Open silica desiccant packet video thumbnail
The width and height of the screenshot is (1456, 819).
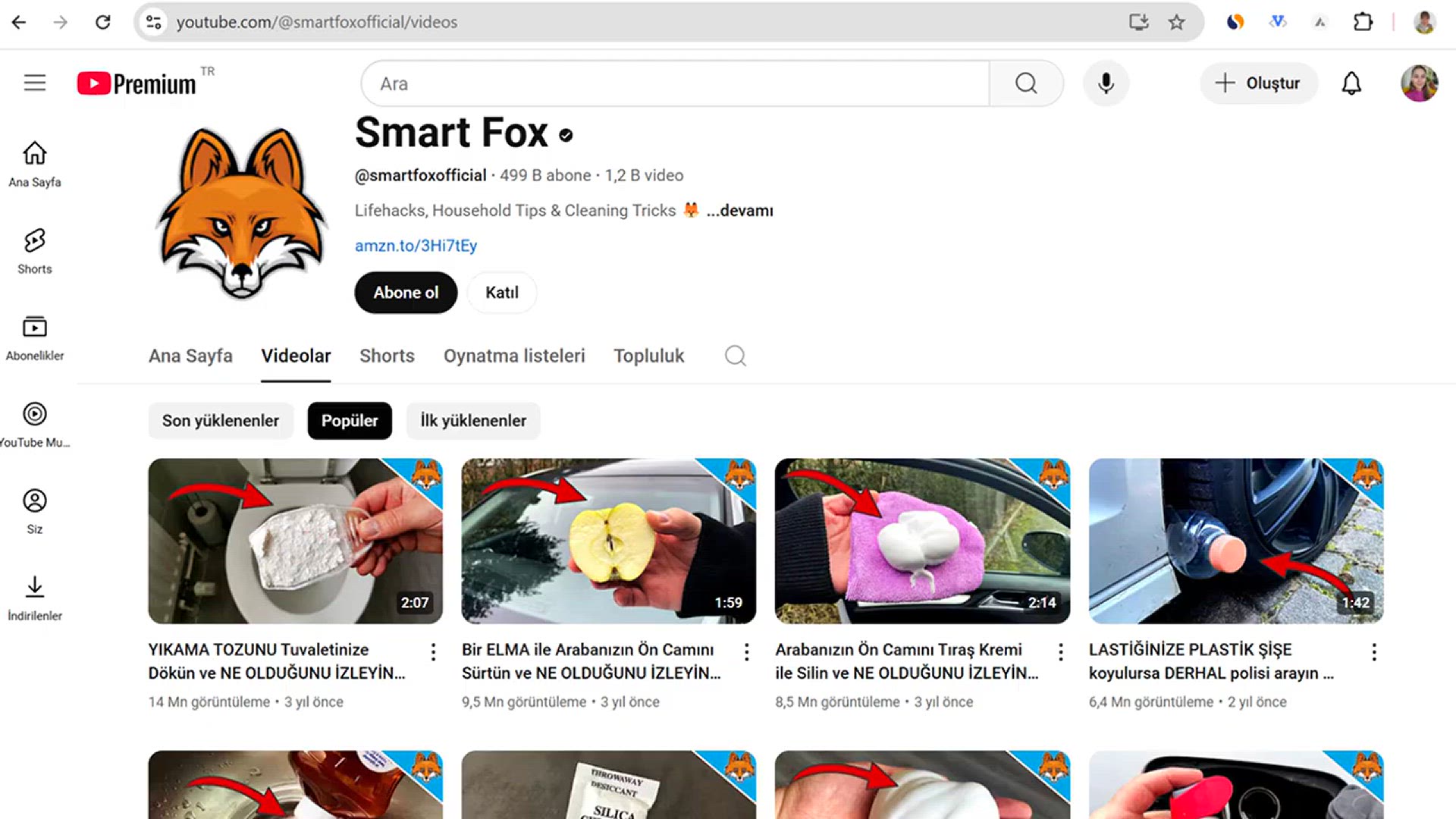[609, 785]
